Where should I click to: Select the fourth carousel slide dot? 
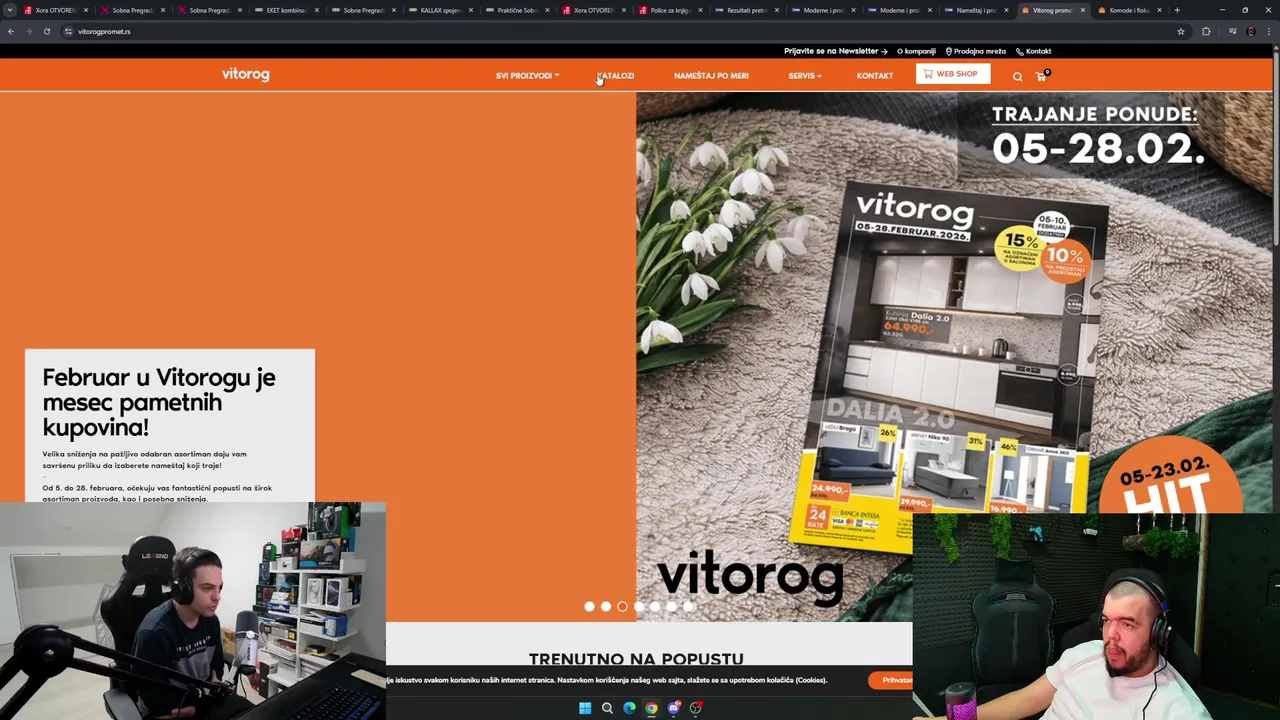tap(639, 606)
